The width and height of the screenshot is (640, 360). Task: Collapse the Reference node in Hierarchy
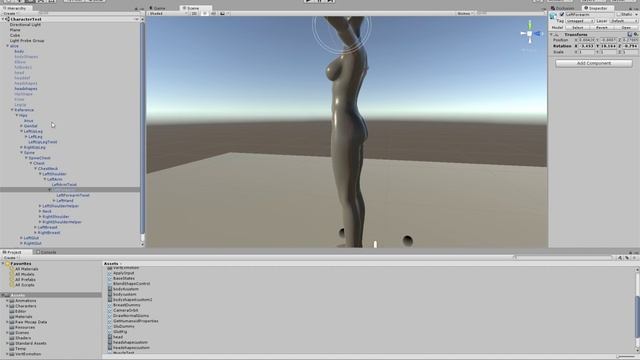pyautogui.click(x=12, y=110)
